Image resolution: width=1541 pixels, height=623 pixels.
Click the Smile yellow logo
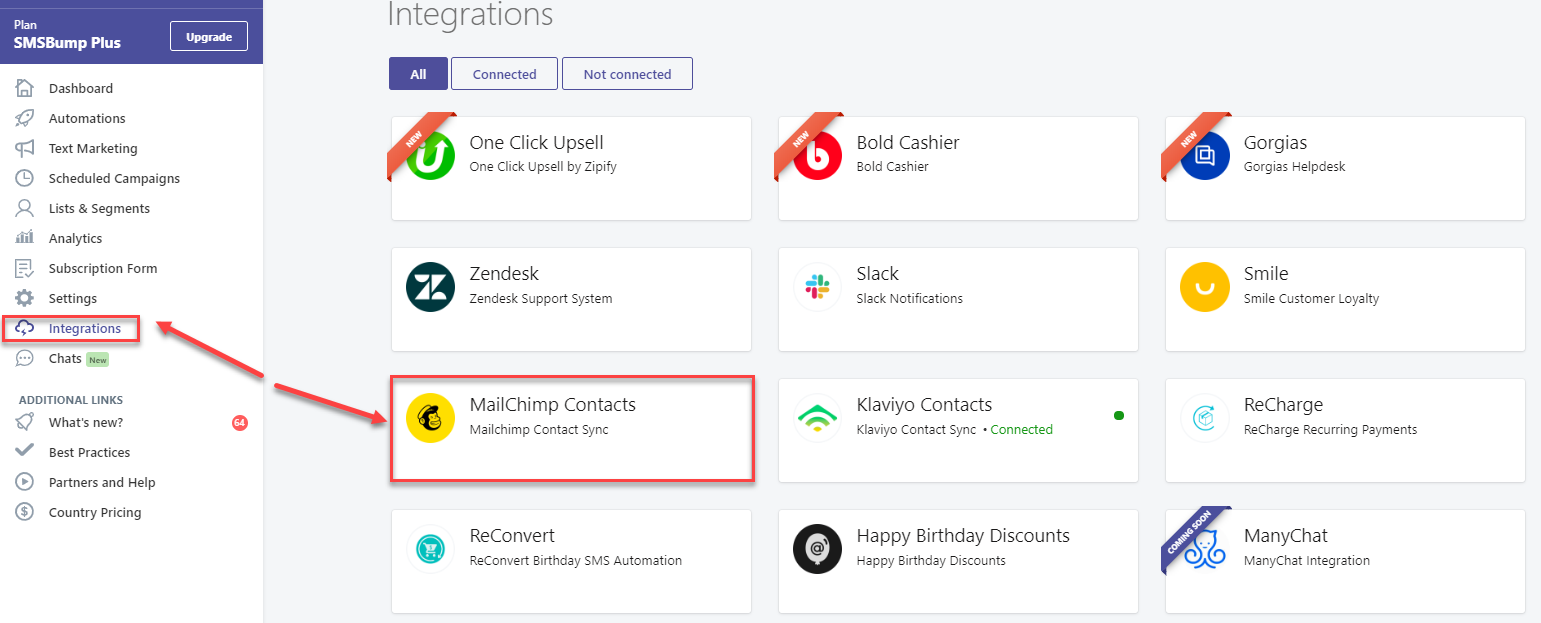tap(1205, 287)
